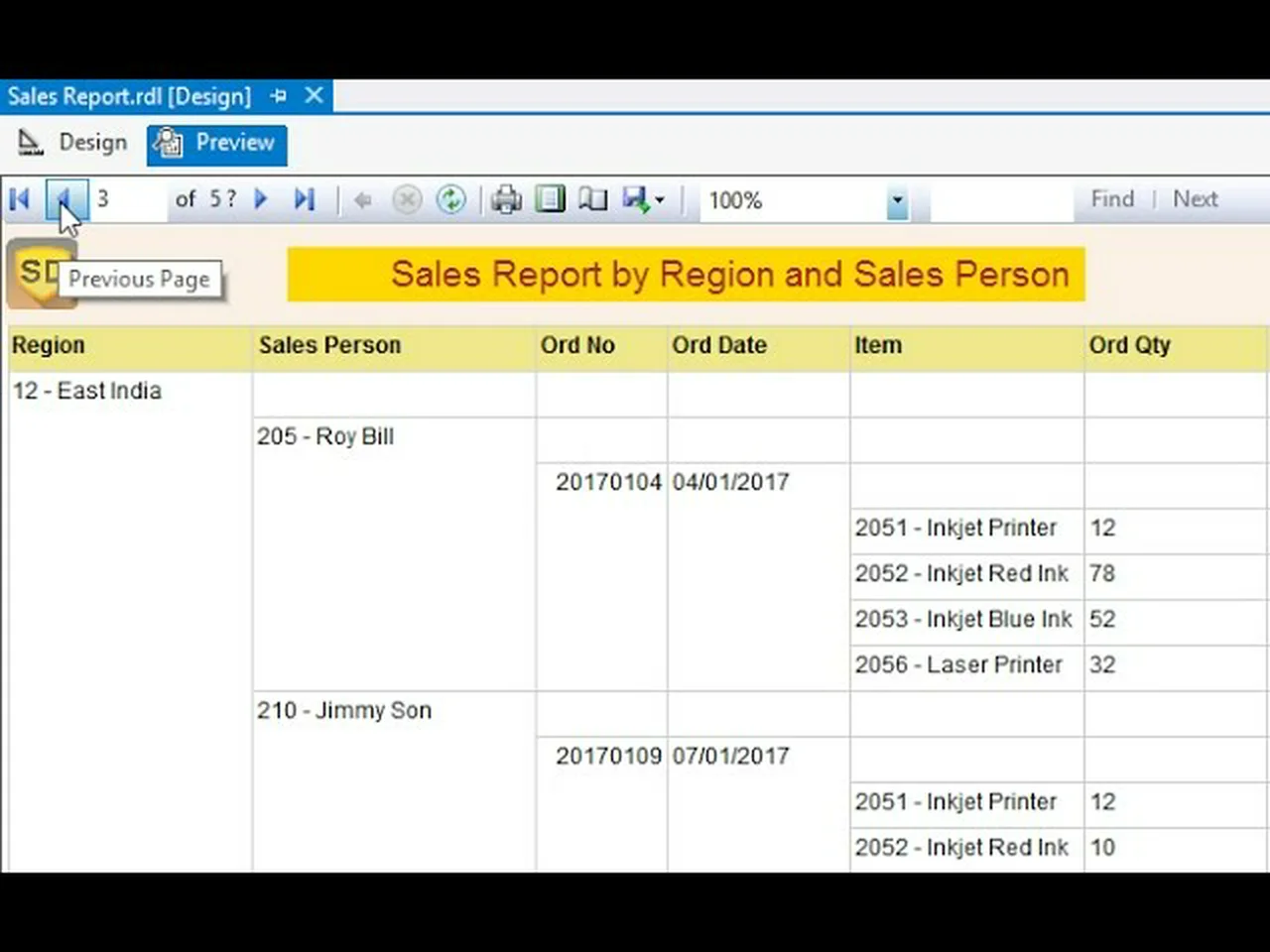Refresh the report preview

click(x=451, y=199)
